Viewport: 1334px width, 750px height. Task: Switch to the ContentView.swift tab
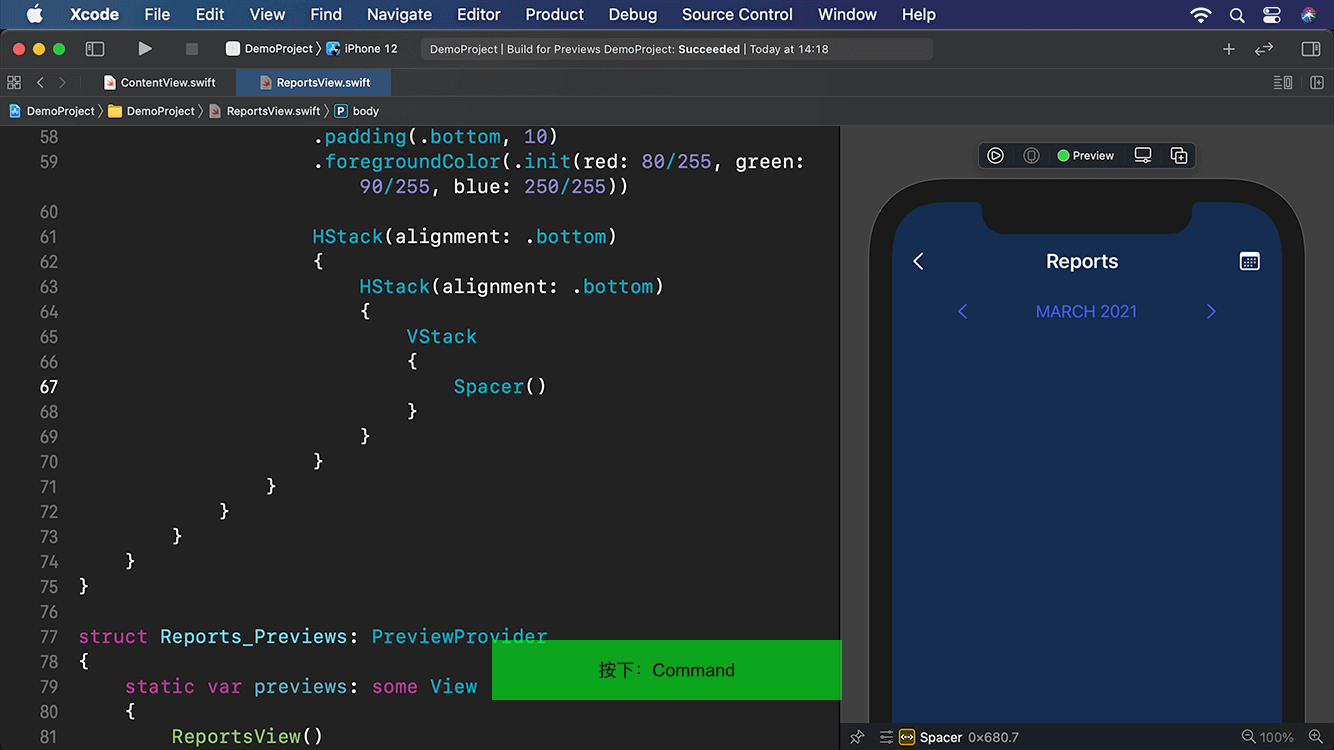pyautogui.click(x=160, y=82)
